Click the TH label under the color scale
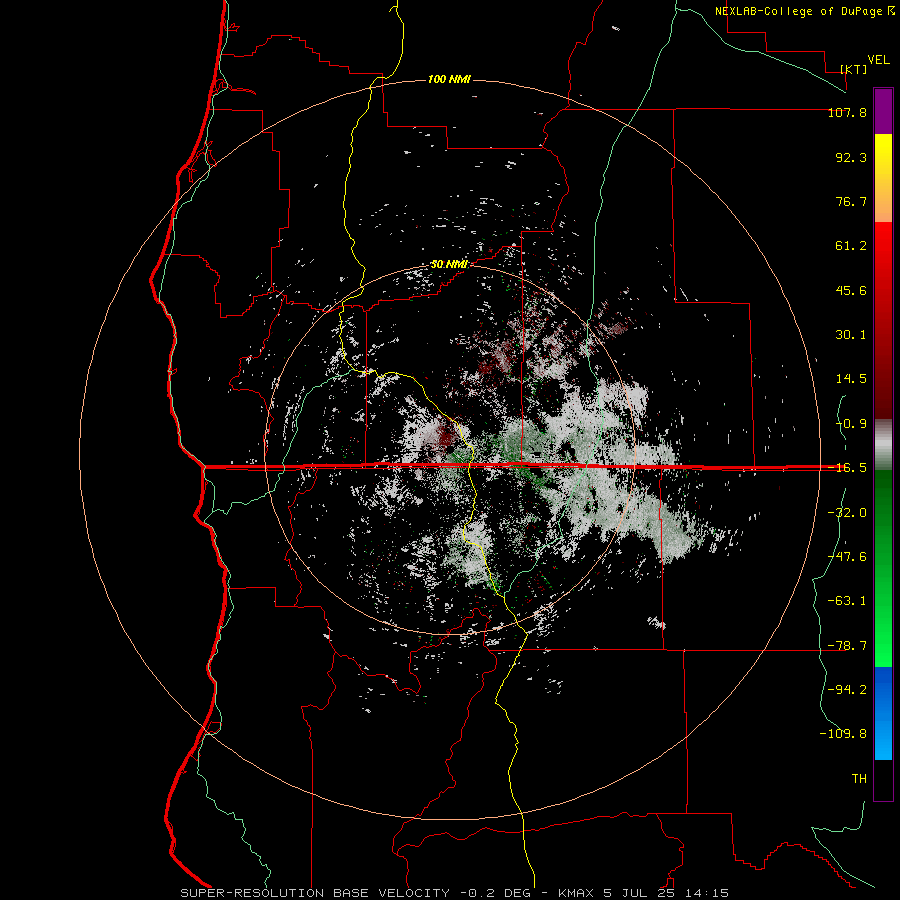 859,778
